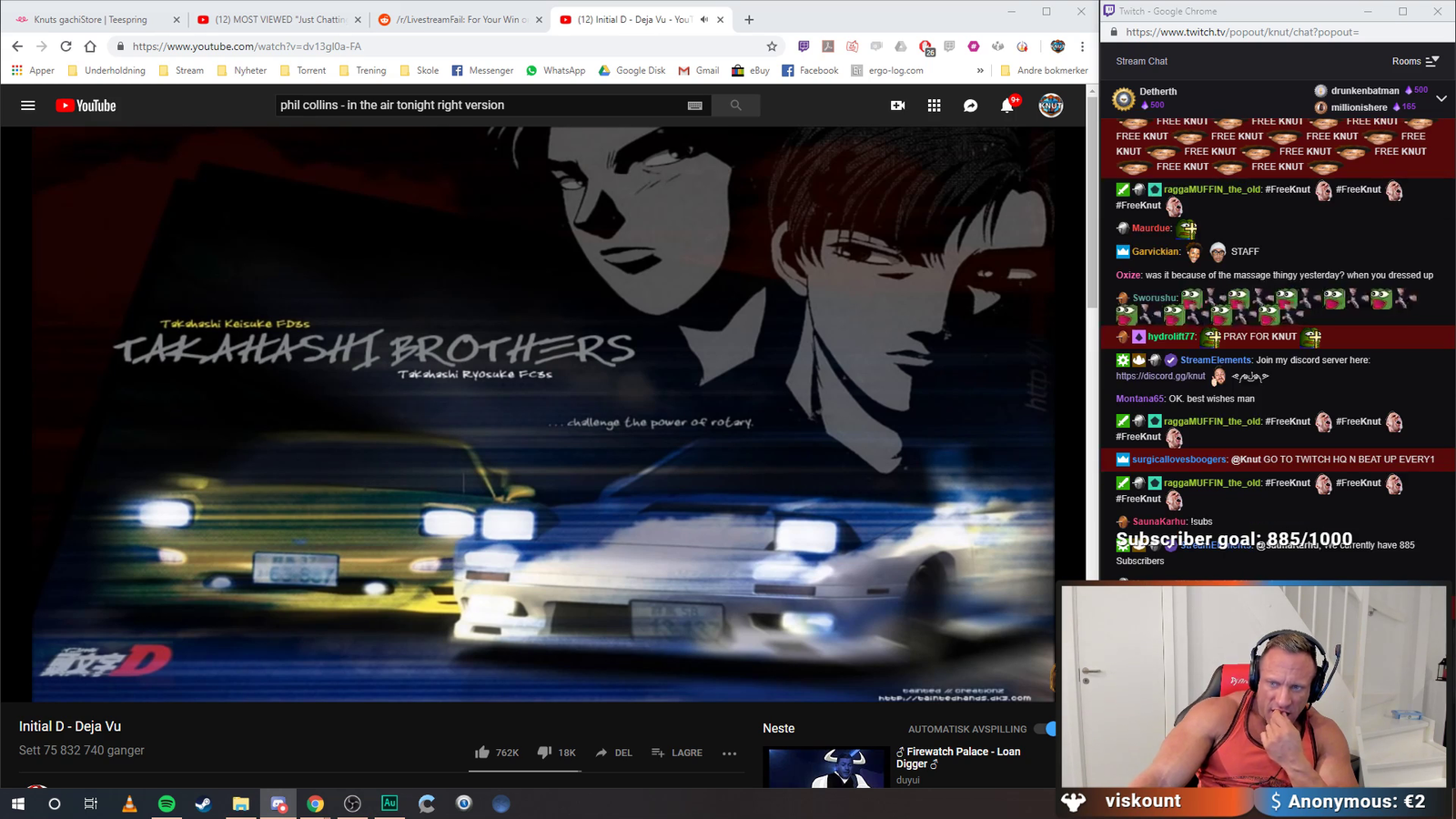This screenshot has height=819, width=1456.
Task: Open the Twitch extension icon in the toolbar
Action: [x=804, y=46]
